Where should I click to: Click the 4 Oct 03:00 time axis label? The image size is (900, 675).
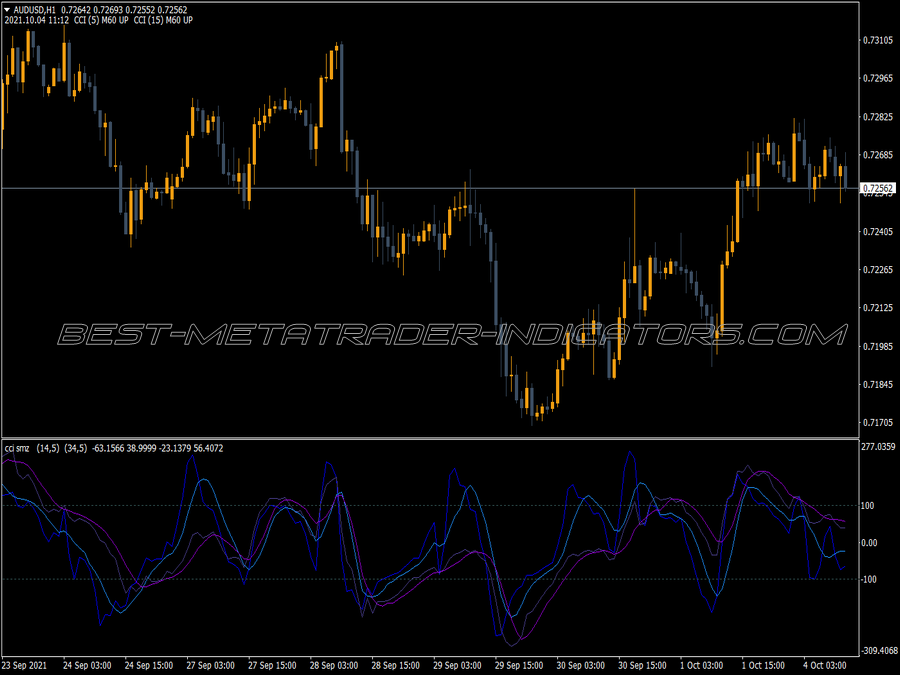825,666
